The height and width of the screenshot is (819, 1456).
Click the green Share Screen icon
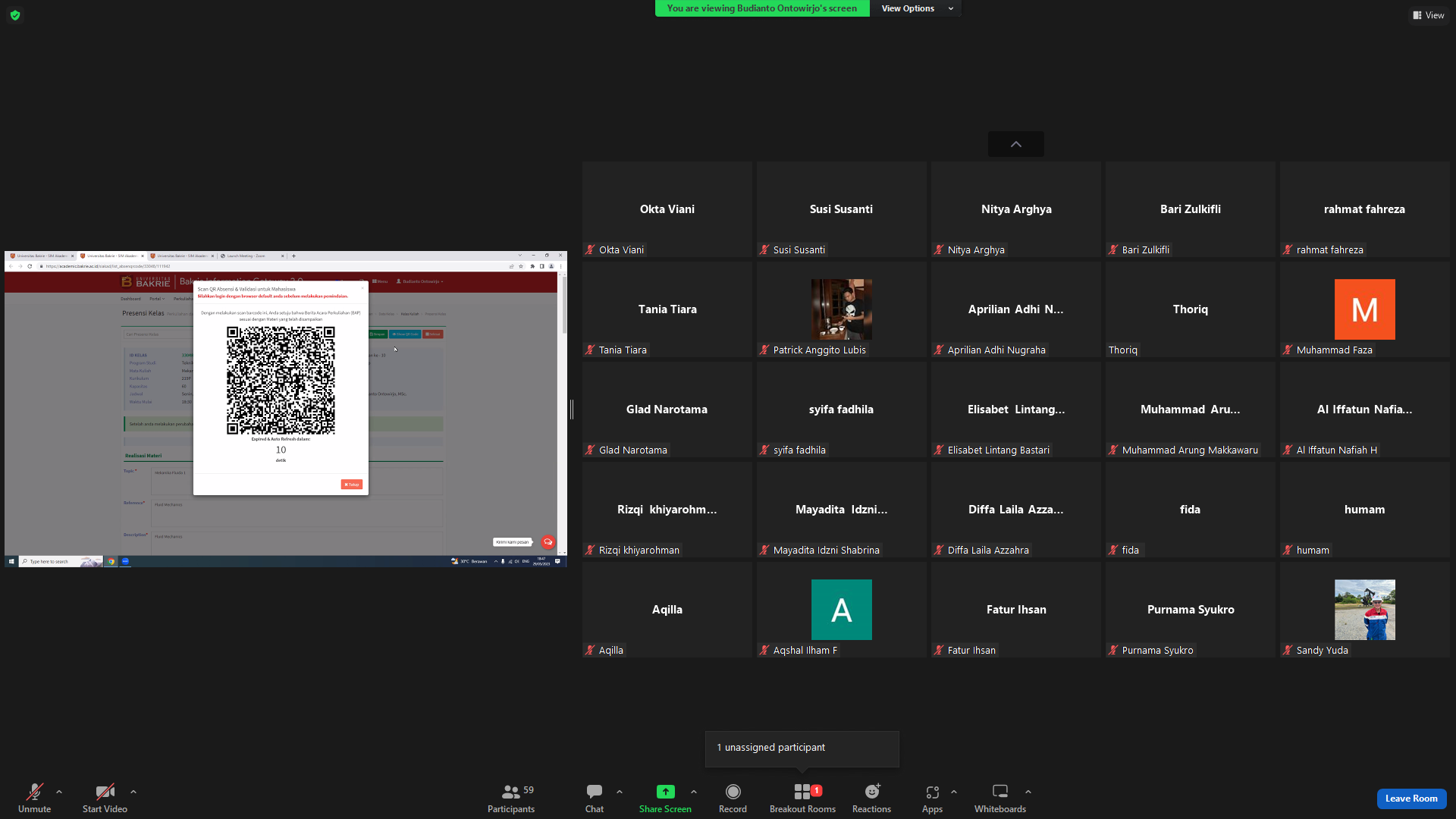(x=665, y=792)
